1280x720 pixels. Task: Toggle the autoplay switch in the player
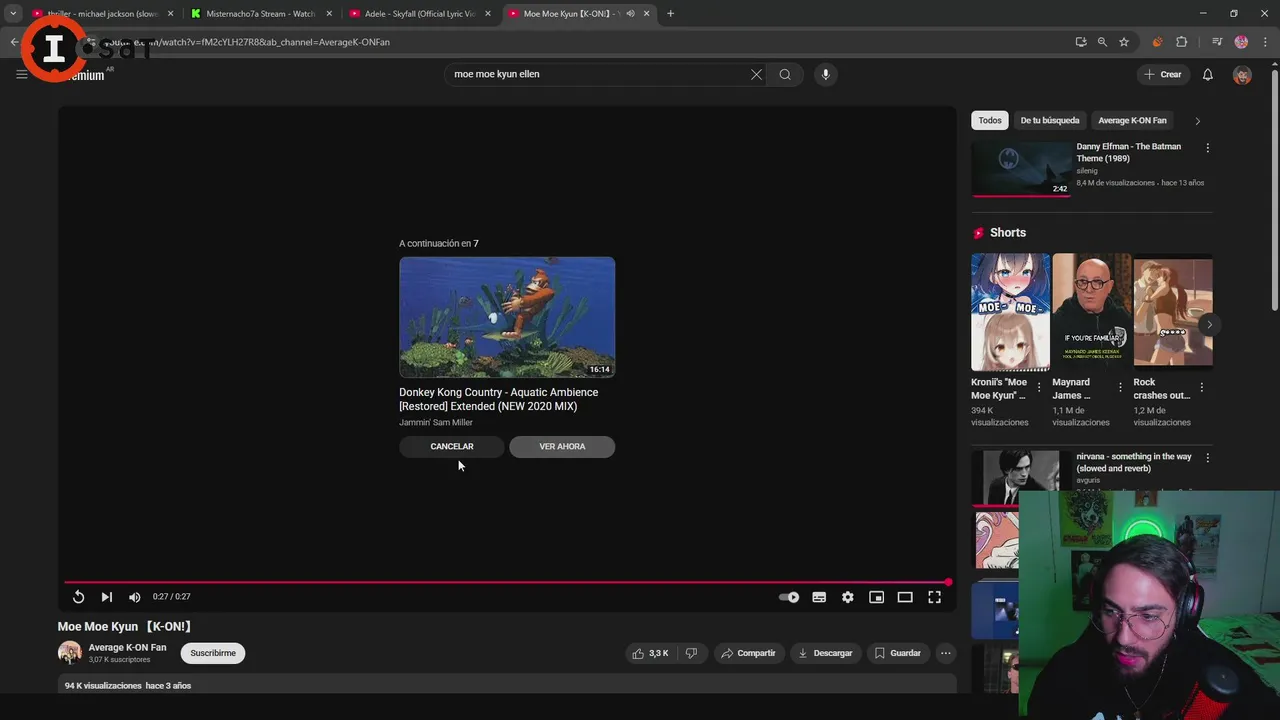coord(789,597)
